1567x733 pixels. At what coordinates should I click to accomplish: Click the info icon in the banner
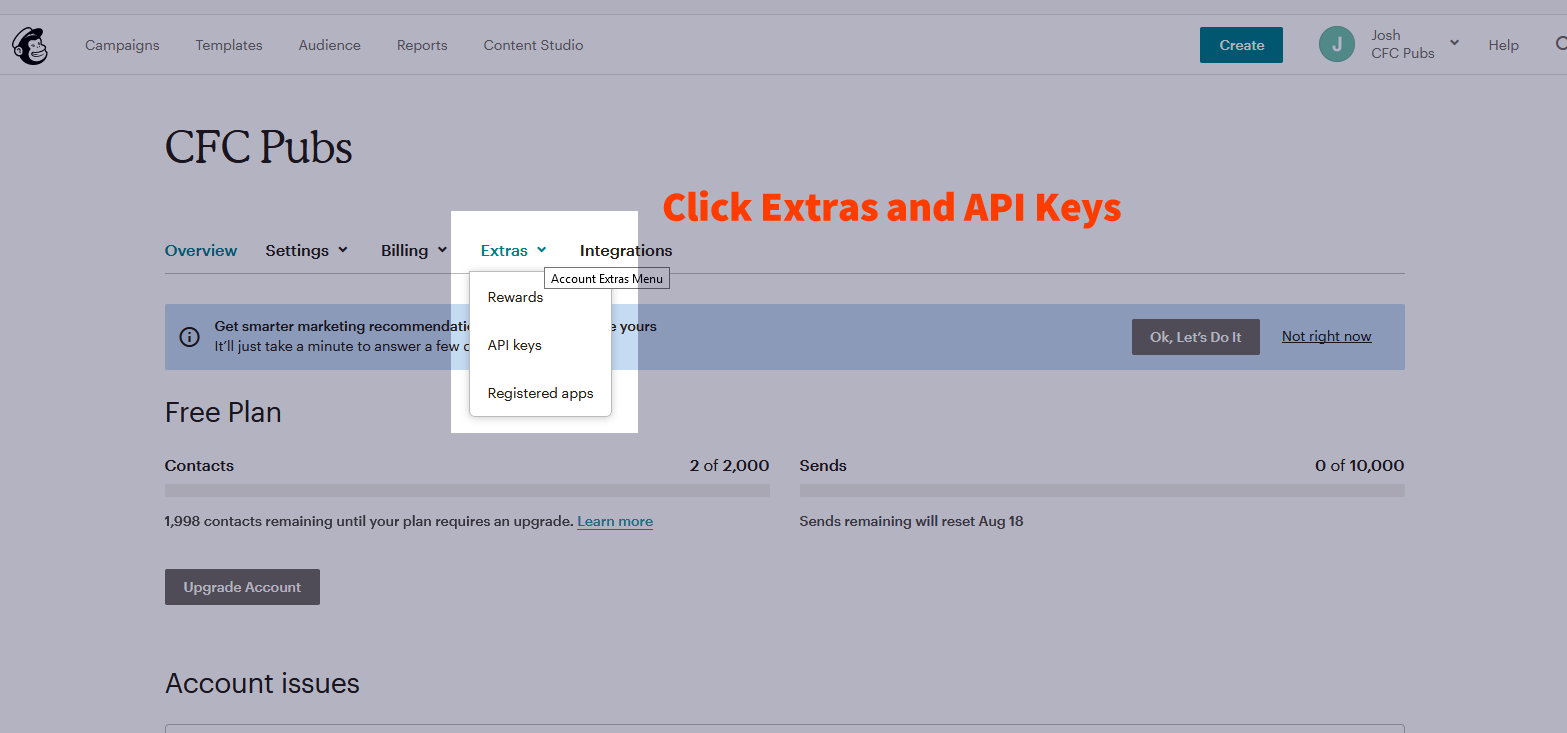click(189, 337)
